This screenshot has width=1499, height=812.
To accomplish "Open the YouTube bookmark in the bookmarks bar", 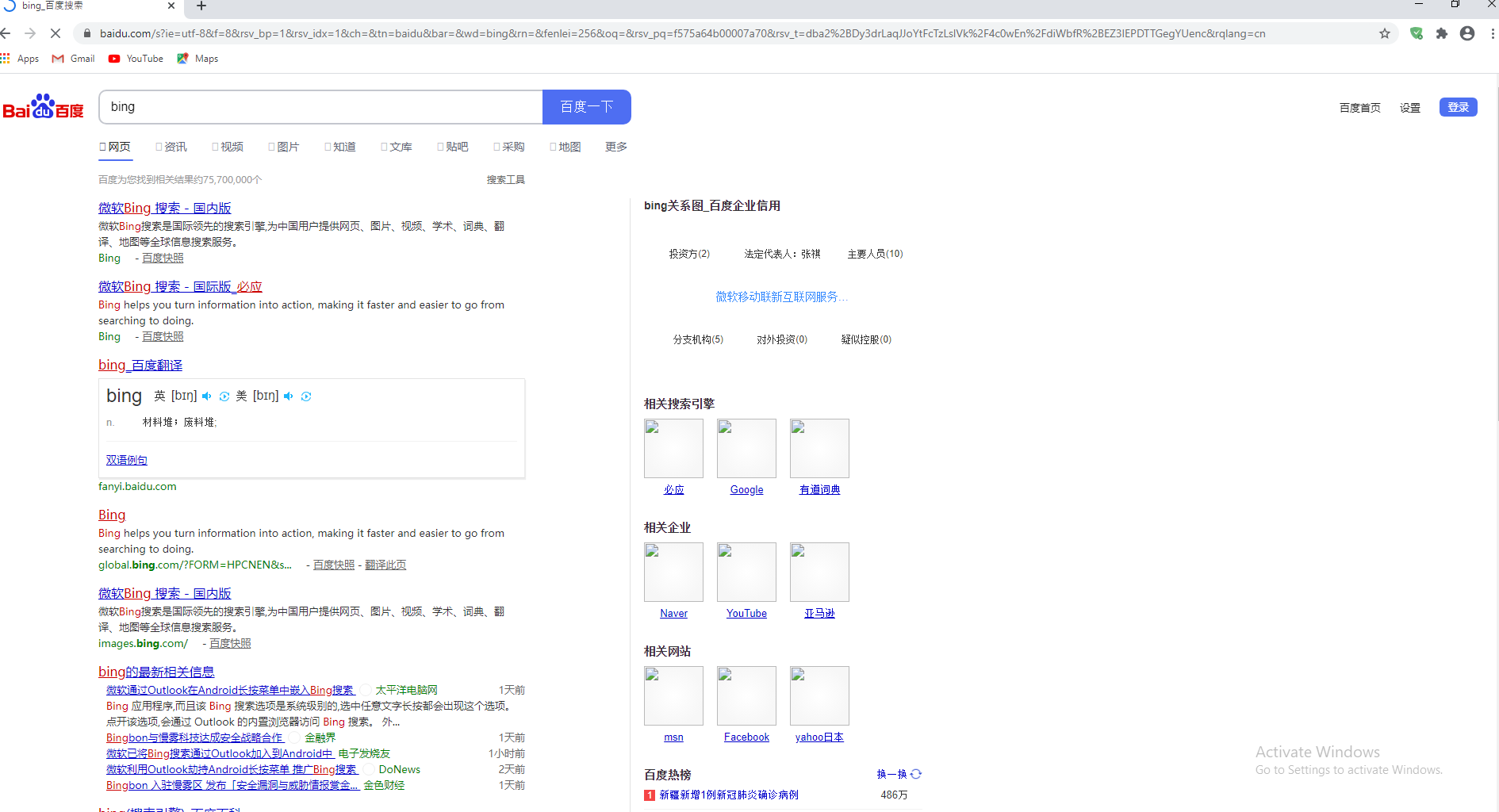I will [x=136, y=59].
